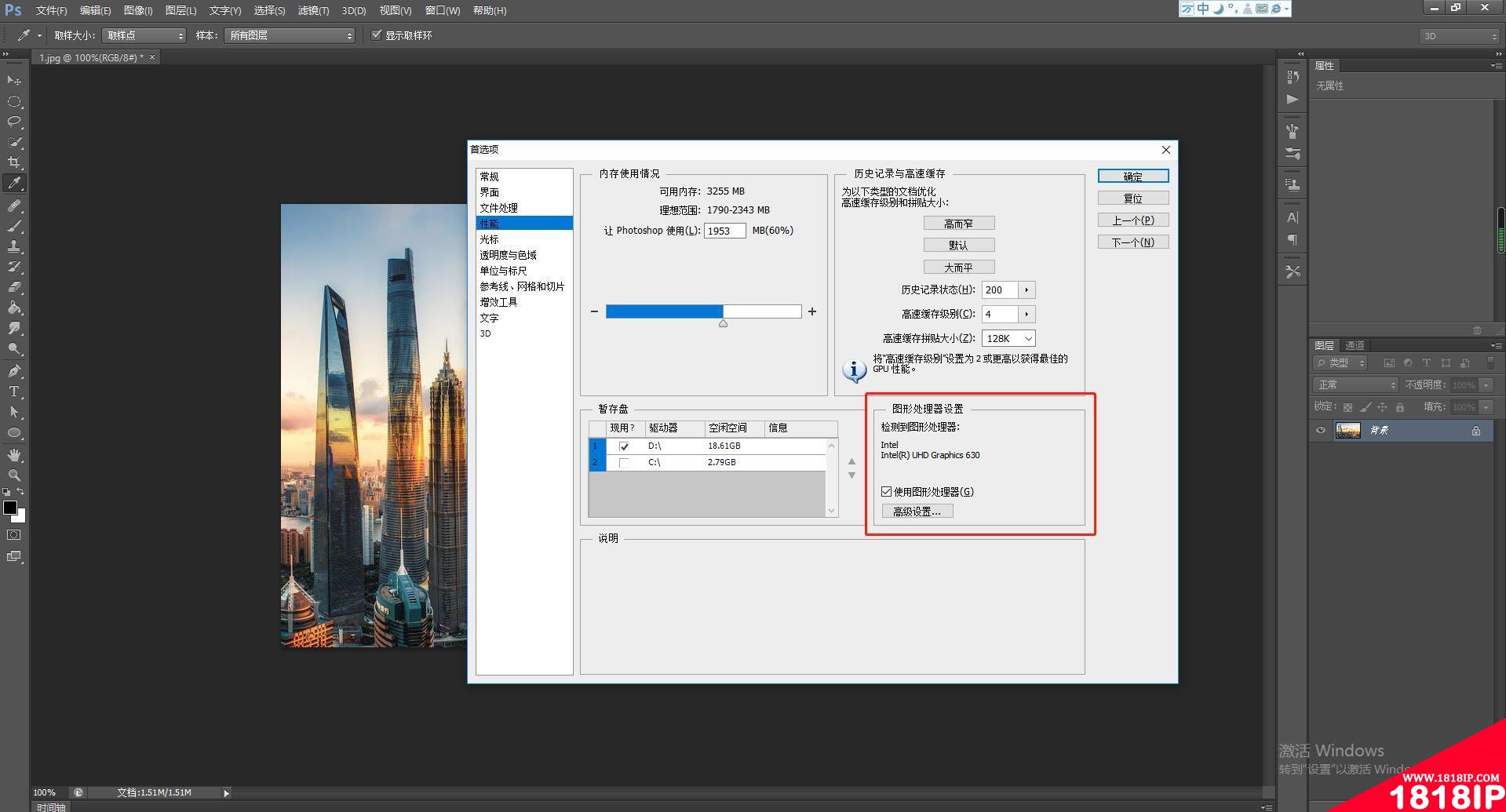Image resolution: width=1506 pixels, height=812 pixels.
Task: Click the Photoshop memory input field
Action: coord(724,231)
